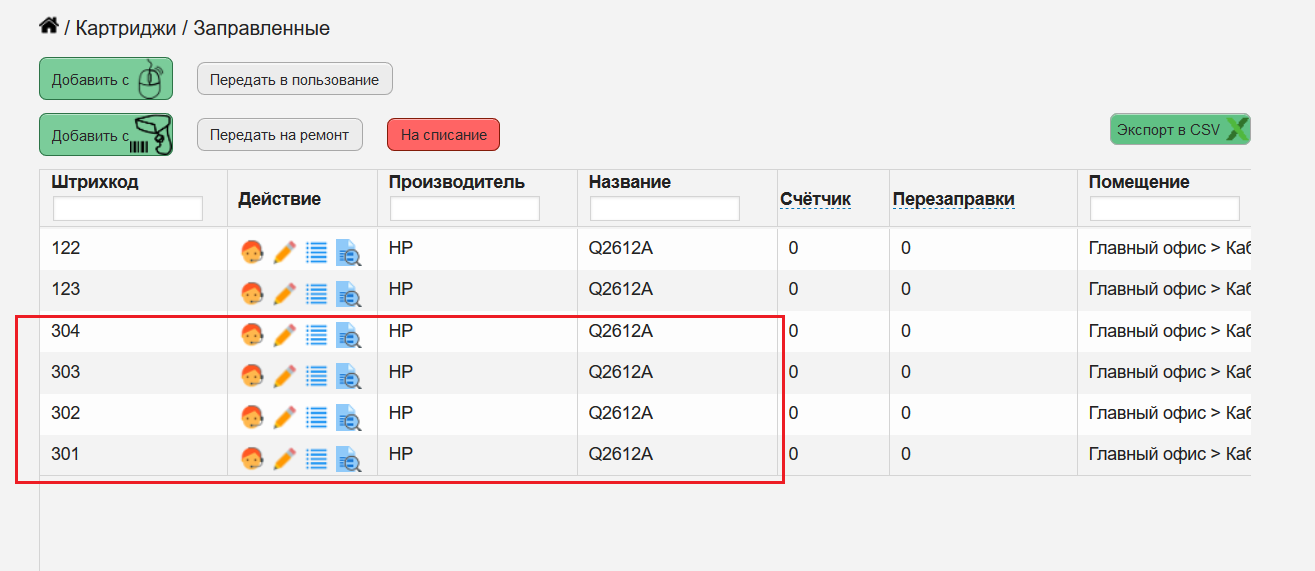Sort by the "Счётчик" column header
The width and height of the screenshot is (1315, 571).
pos(815,199)
